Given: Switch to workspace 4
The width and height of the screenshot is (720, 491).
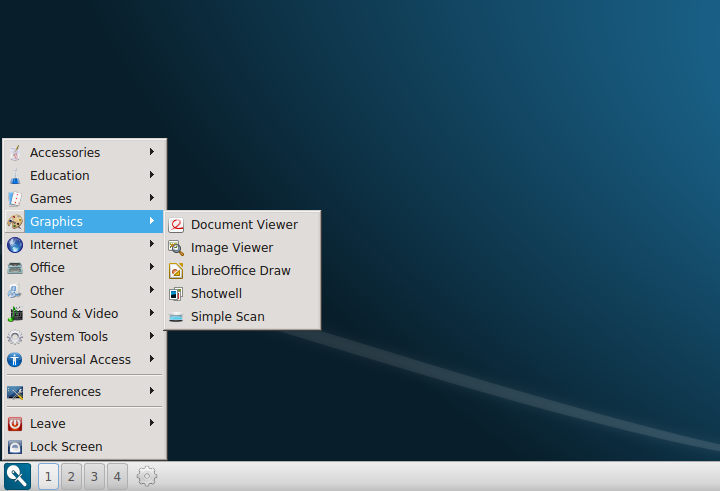Looking at the screenshot, I should coord(117,476).
